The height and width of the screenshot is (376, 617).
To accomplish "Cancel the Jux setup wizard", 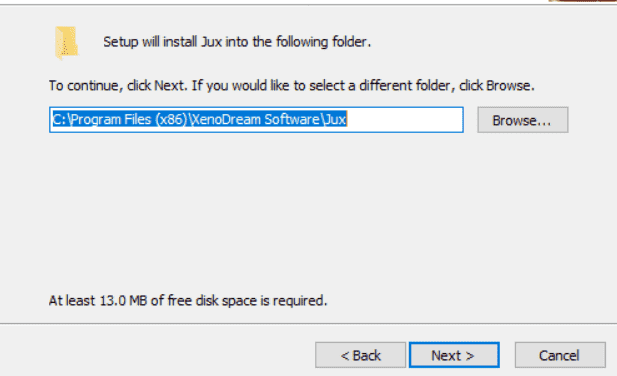I will (560, 355).
